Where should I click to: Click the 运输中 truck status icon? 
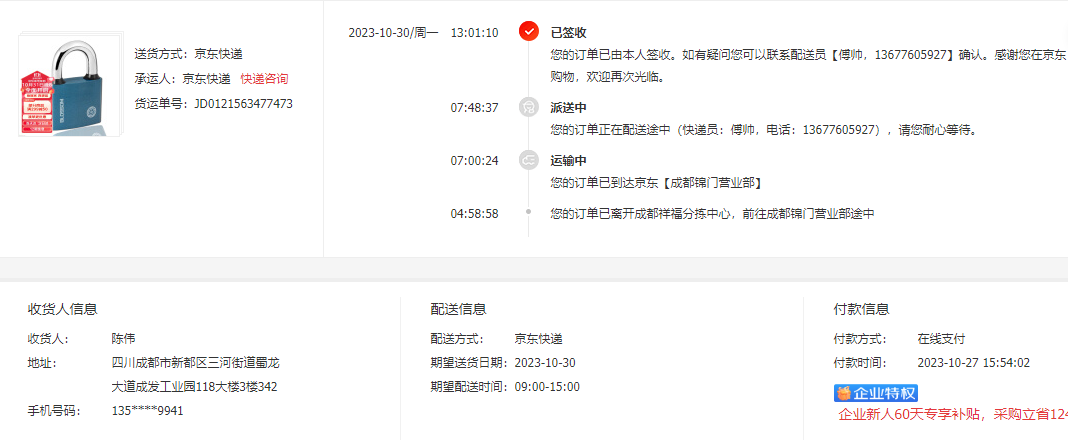(x=529, y=160)
